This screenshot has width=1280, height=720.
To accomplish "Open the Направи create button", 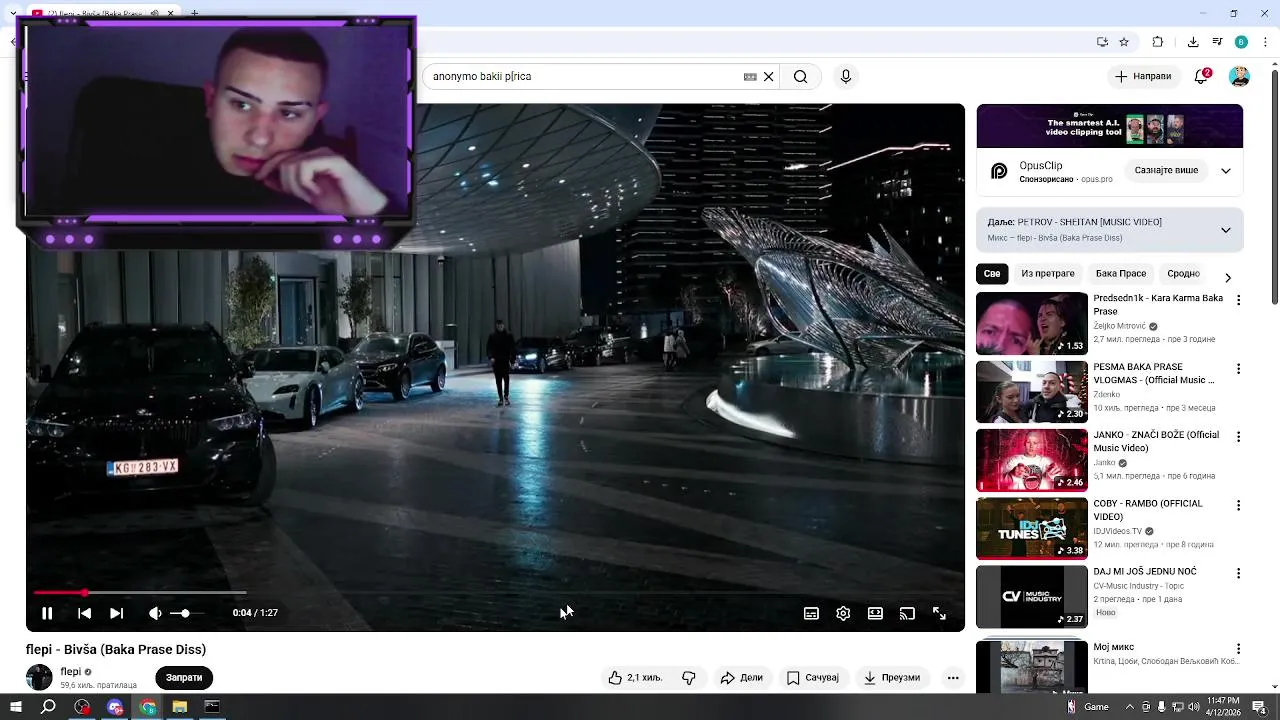I will click(x=1142, y=76).
